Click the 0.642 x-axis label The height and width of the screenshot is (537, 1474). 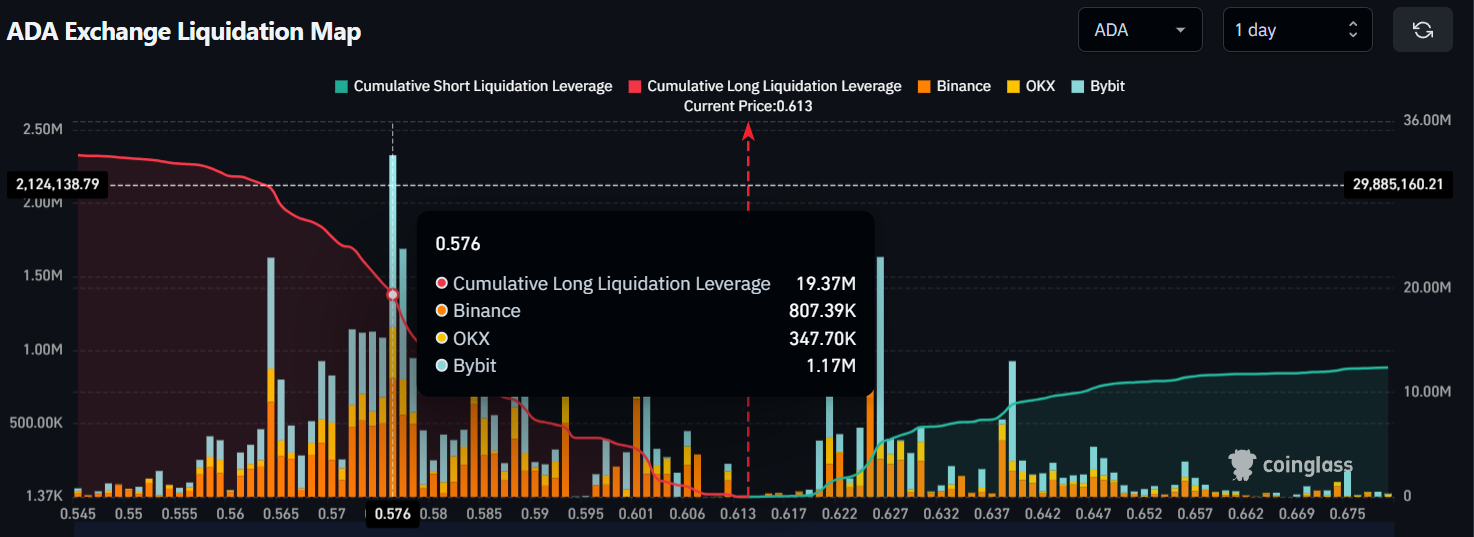[x=1042, y=514]
